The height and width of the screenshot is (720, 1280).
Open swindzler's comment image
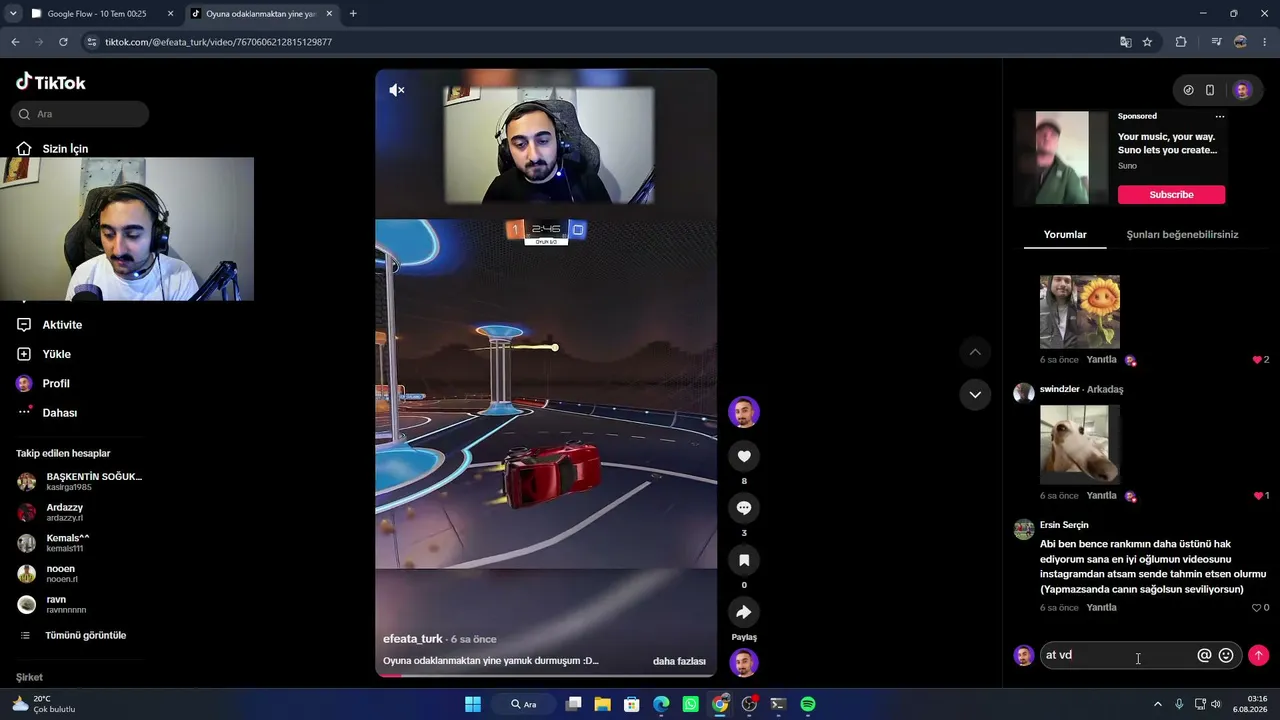(1080, 444)
